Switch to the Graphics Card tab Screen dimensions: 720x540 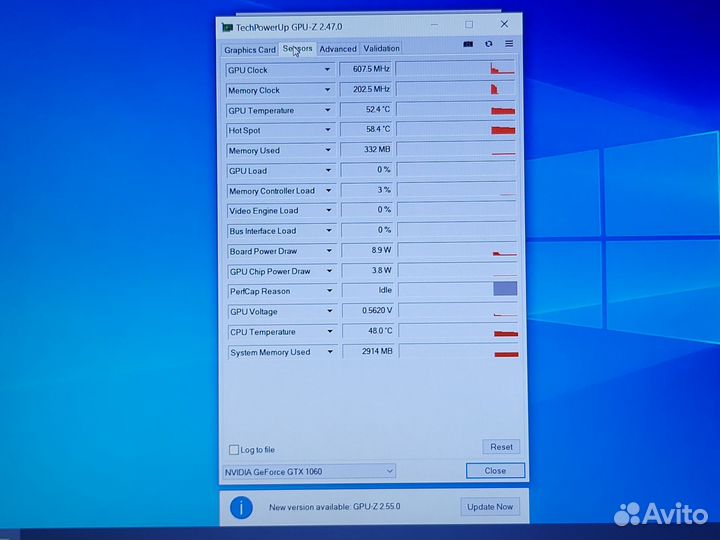click(249, 49)
